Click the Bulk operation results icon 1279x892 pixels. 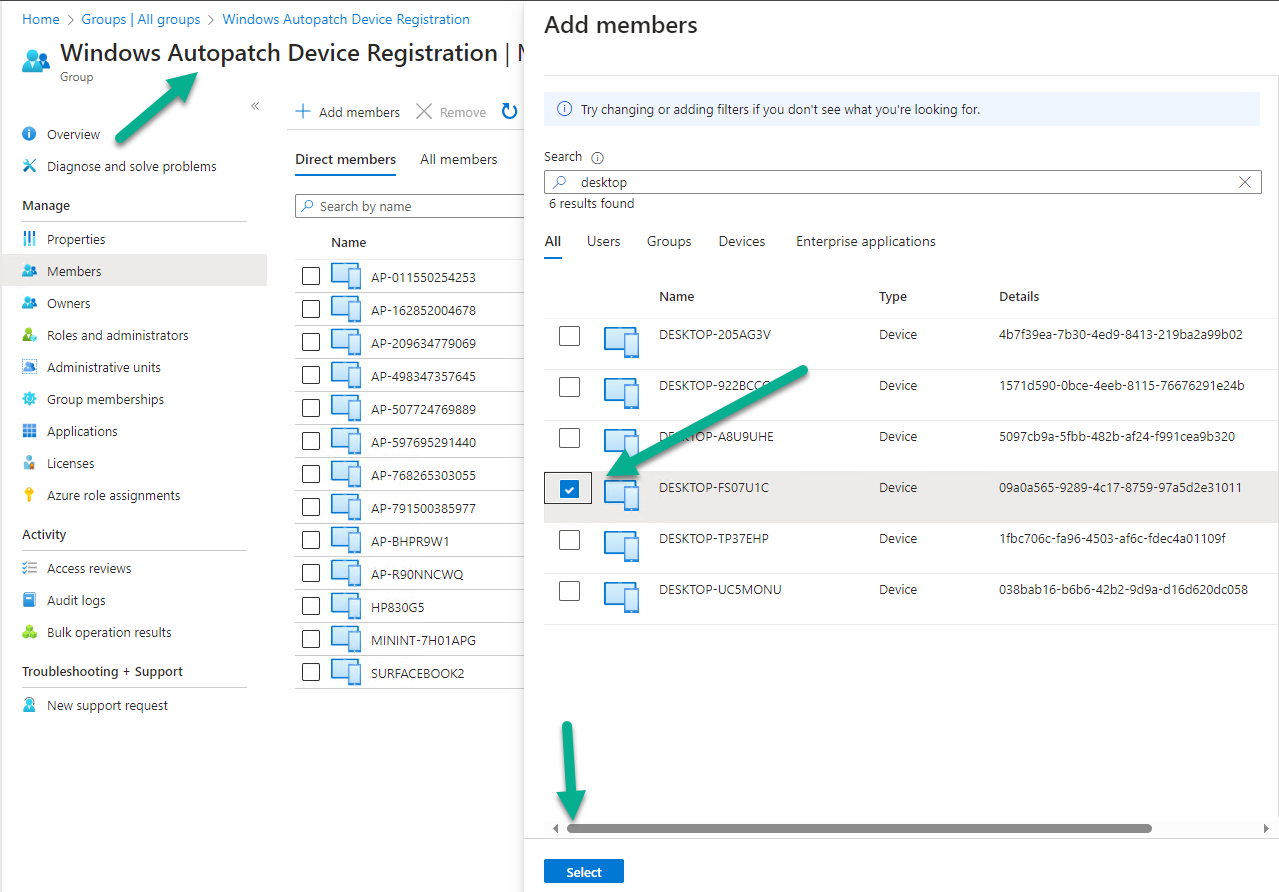point(29,632)
